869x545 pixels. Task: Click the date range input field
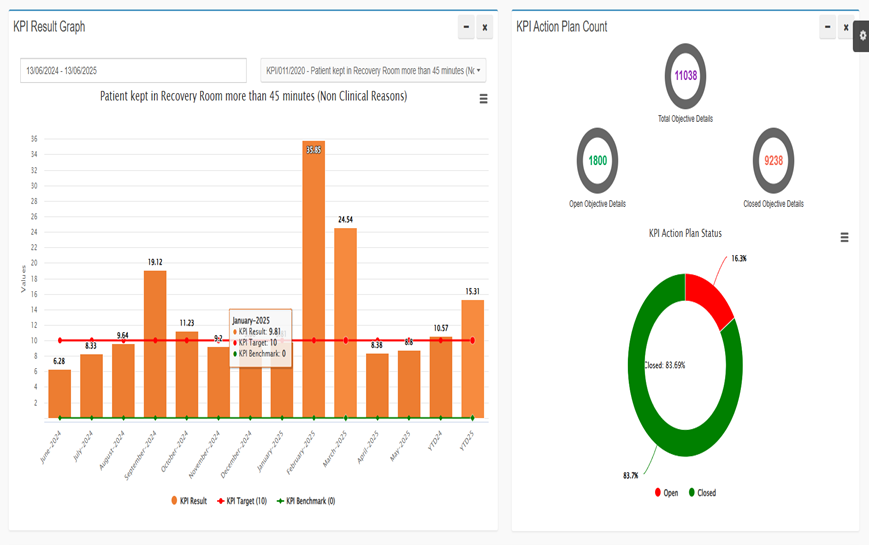133,70
